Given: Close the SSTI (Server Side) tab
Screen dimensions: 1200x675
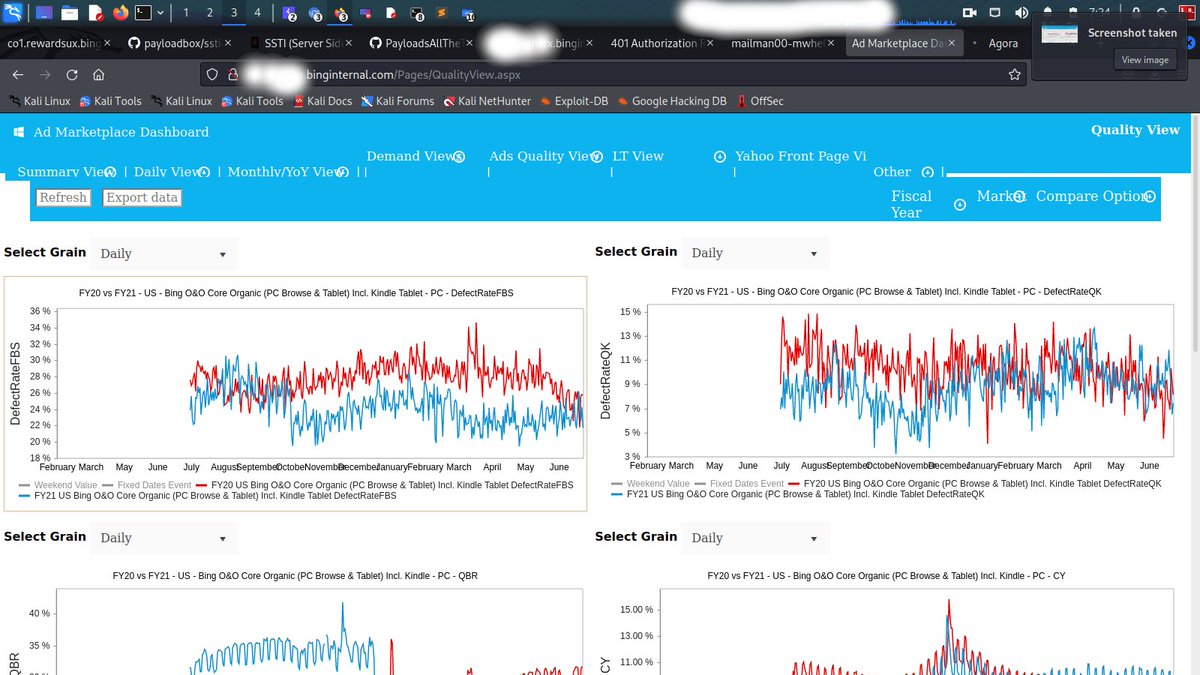Looking at the screenshot, I should [348, 43].
